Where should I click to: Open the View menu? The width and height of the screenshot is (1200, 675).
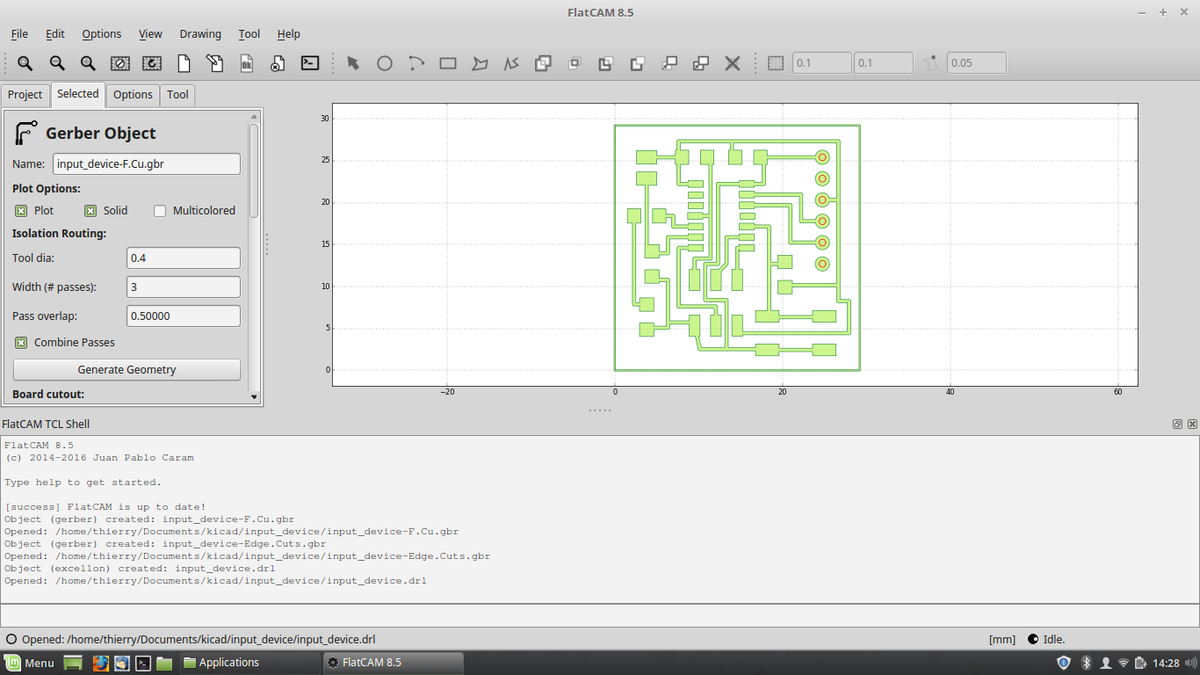151,34
